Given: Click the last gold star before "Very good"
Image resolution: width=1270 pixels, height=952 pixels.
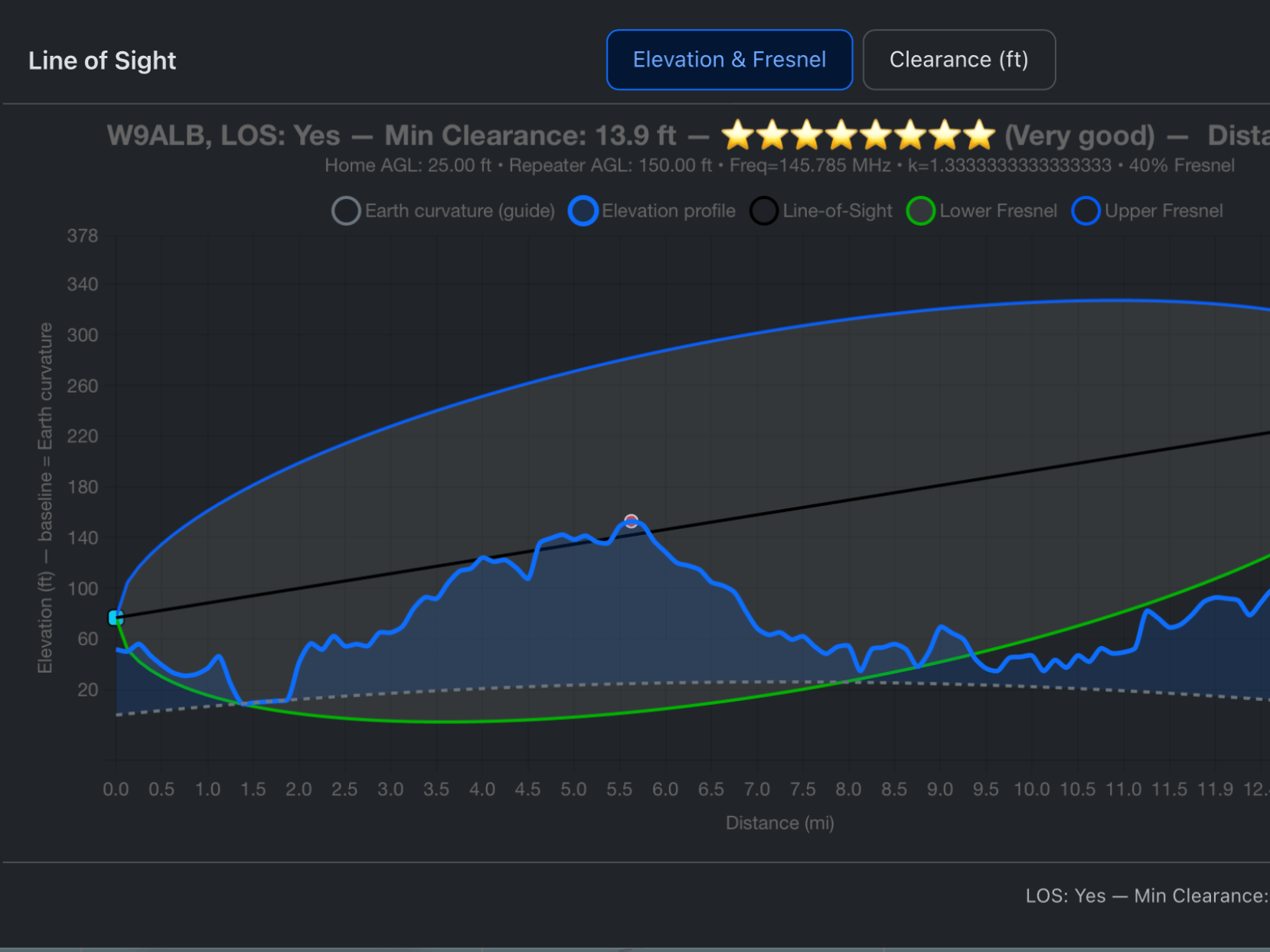Looking at the screenshot, I should (x=979, y=135).
